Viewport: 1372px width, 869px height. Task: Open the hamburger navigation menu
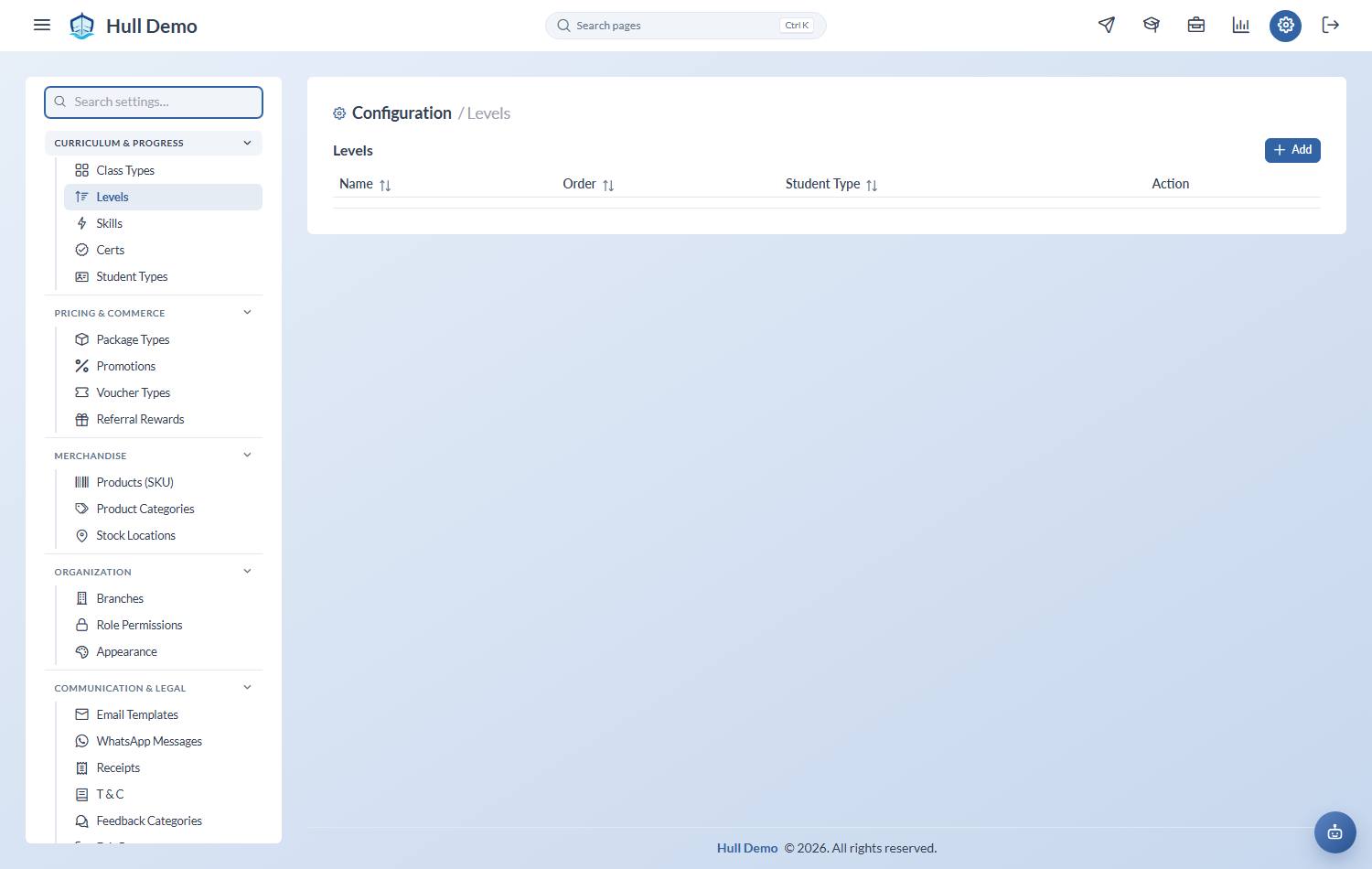(42, 25)
